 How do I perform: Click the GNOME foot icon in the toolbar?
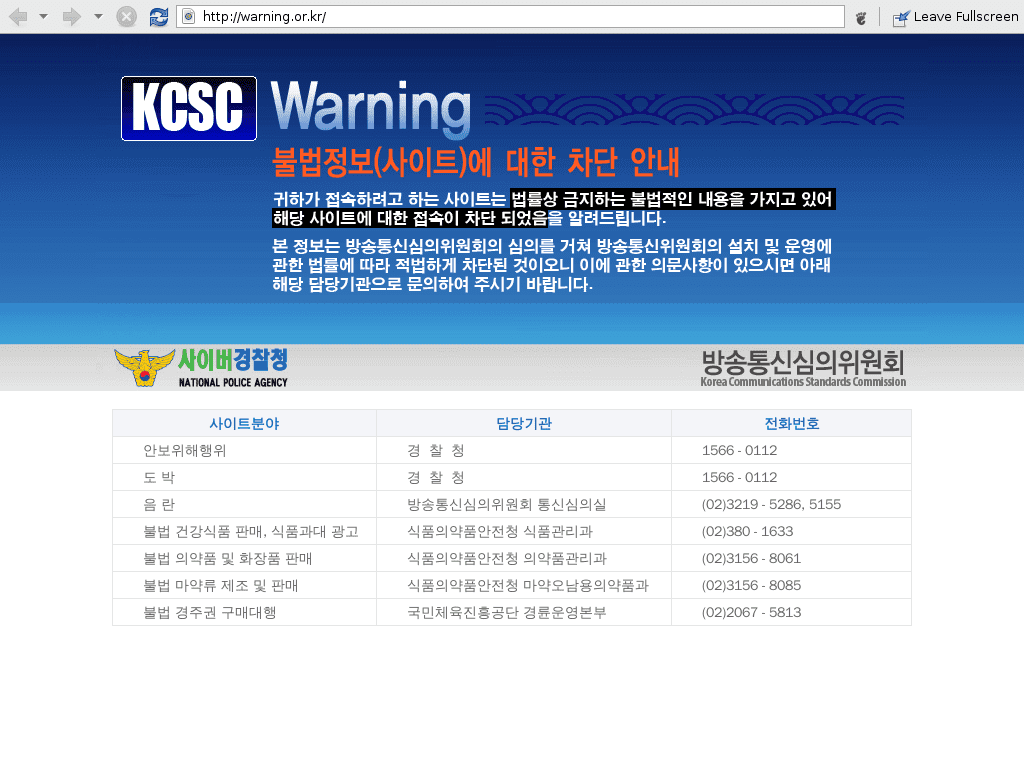(x=861, y=18)
